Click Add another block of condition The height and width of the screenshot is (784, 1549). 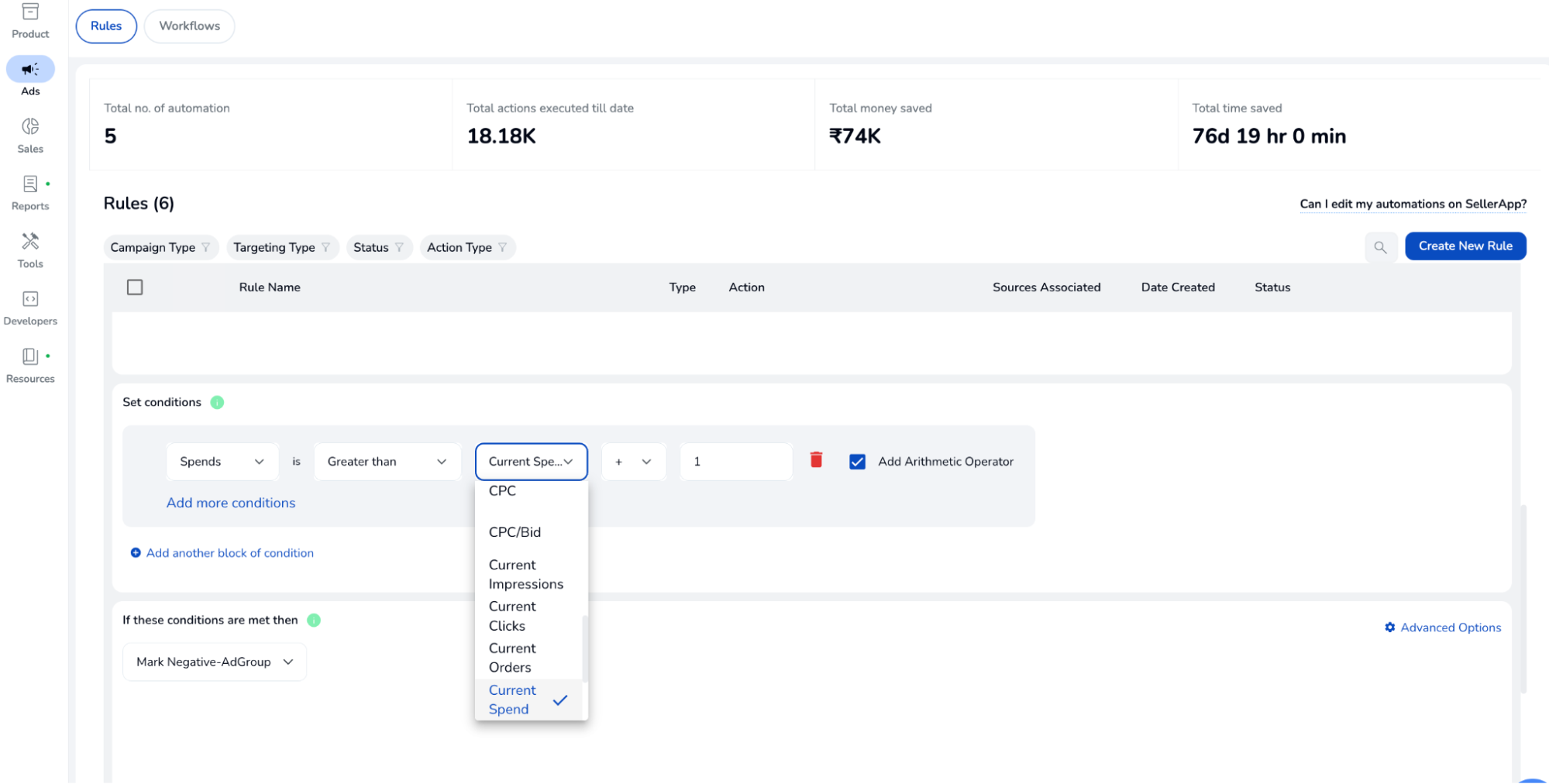coord(230,553)
